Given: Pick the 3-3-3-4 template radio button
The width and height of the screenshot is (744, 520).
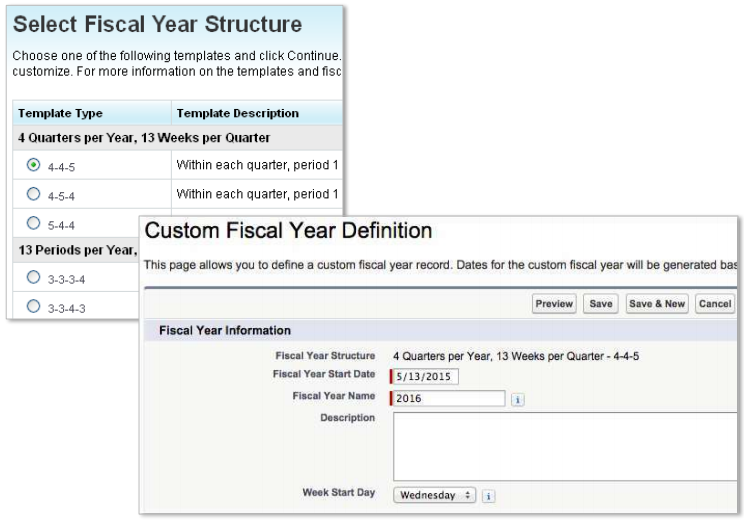Looking at the screenshot, I should point(33,277).
